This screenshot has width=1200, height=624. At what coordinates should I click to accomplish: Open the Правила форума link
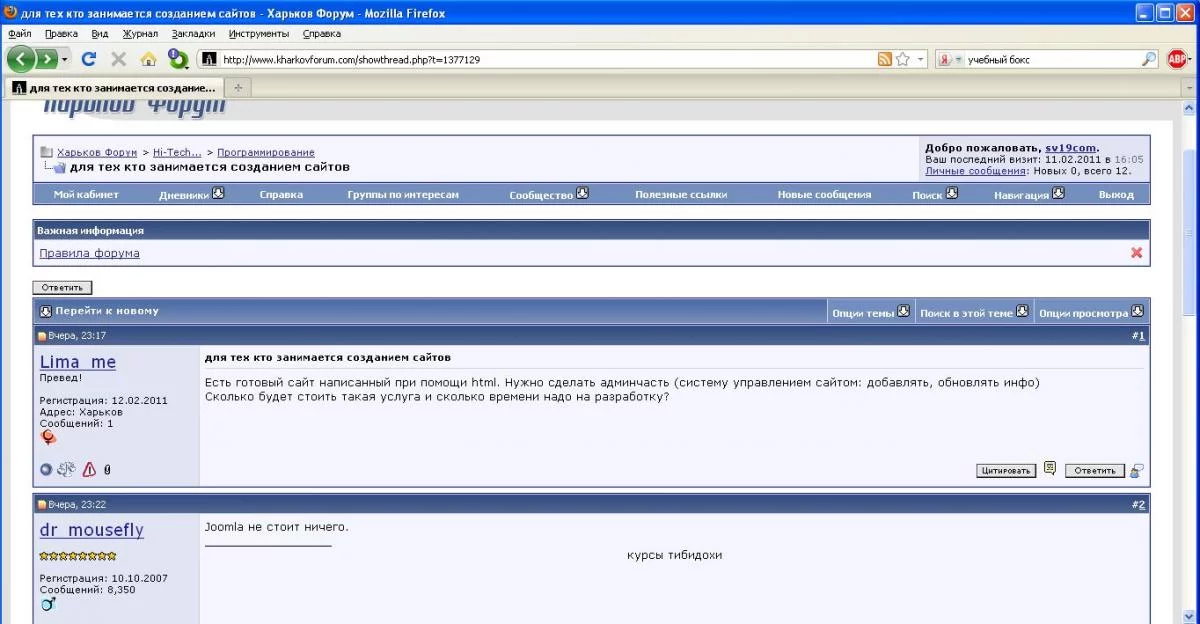89,253
